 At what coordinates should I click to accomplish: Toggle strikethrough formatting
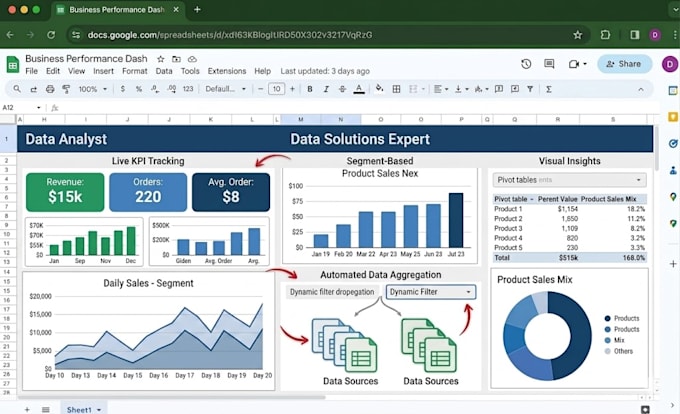coord(342,89)
